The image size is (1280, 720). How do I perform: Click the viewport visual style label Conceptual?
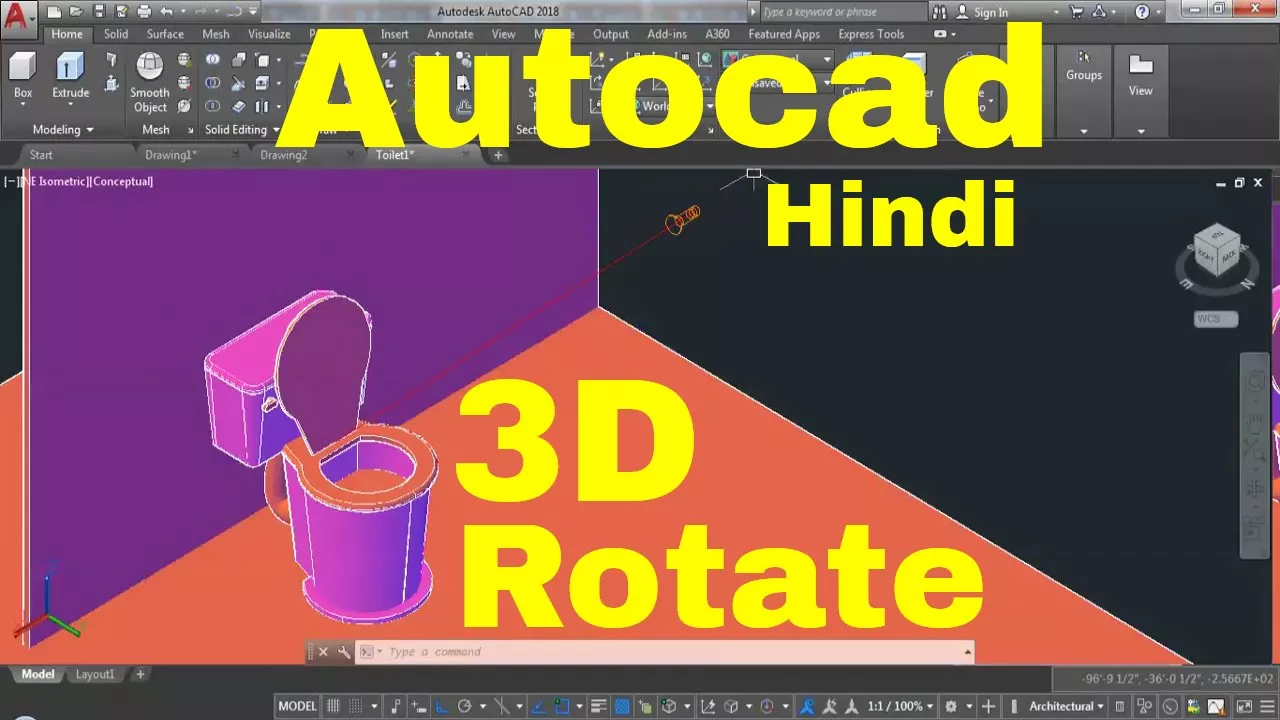123,182
